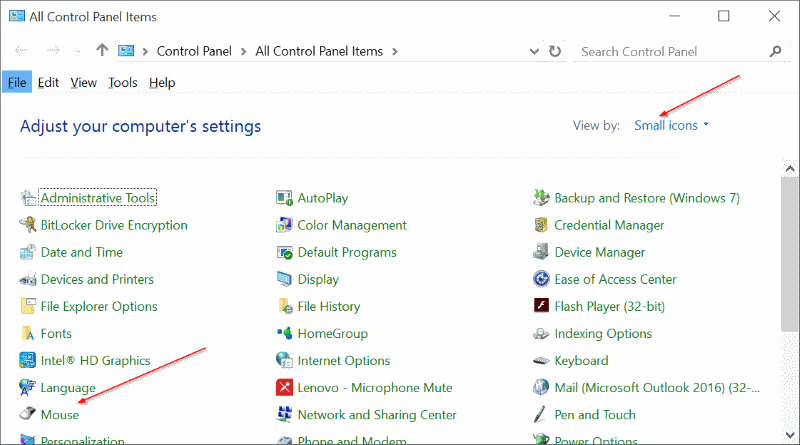Open Network and Sharing Center
Viewport: 800px width, 445px height.
tap(377, 415)
